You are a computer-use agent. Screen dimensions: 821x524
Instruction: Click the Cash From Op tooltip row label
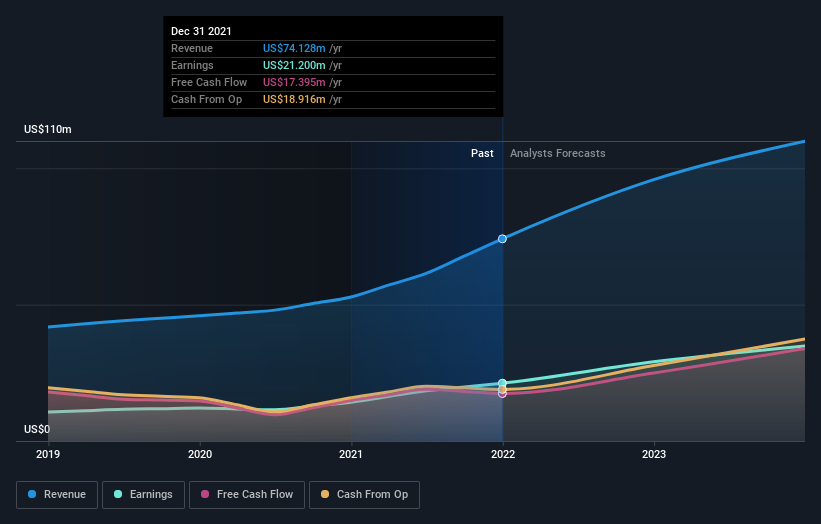[206, 99]
